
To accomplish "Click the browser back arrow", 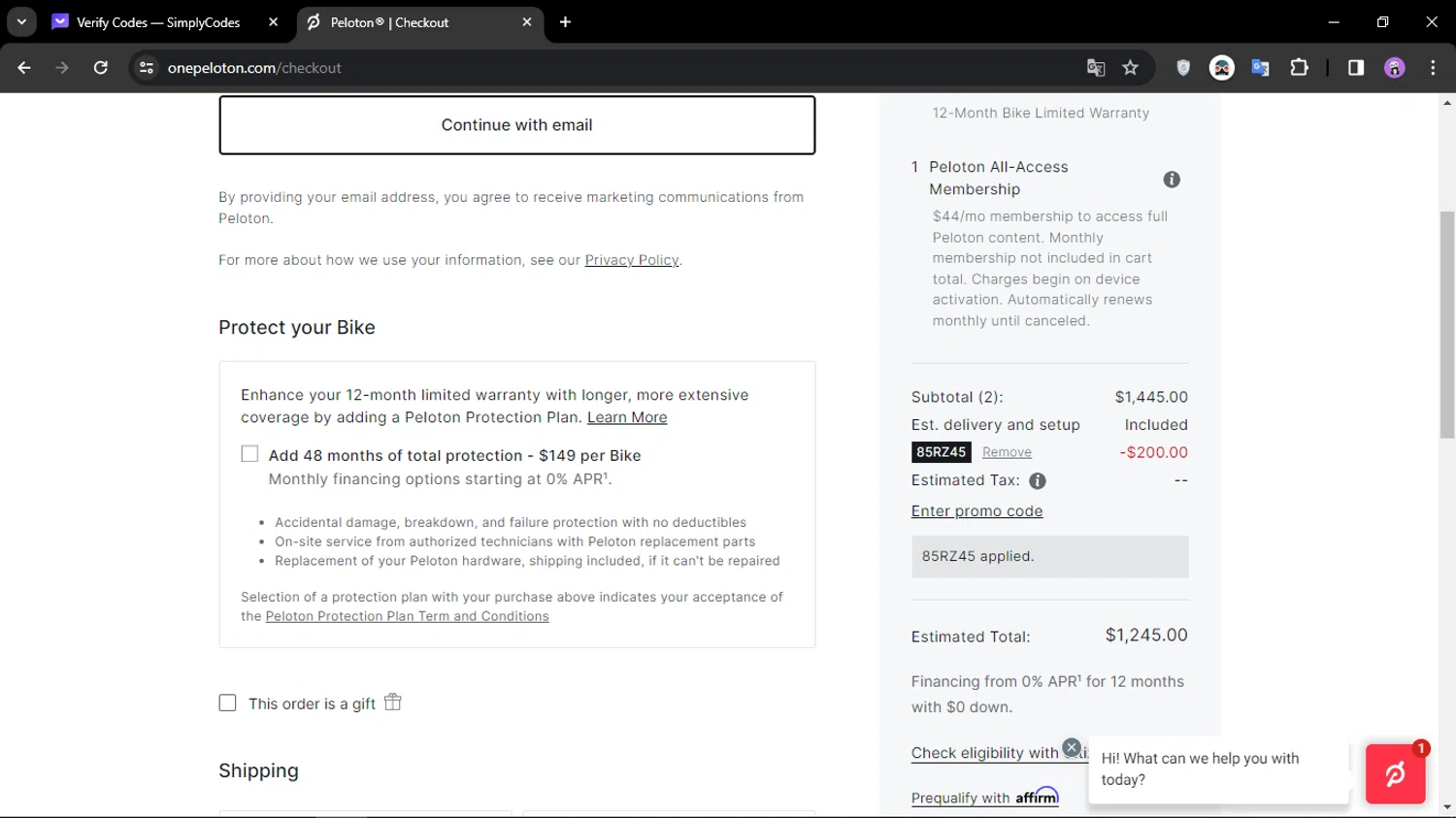I will pyautogui.click(x=24, y=68).
